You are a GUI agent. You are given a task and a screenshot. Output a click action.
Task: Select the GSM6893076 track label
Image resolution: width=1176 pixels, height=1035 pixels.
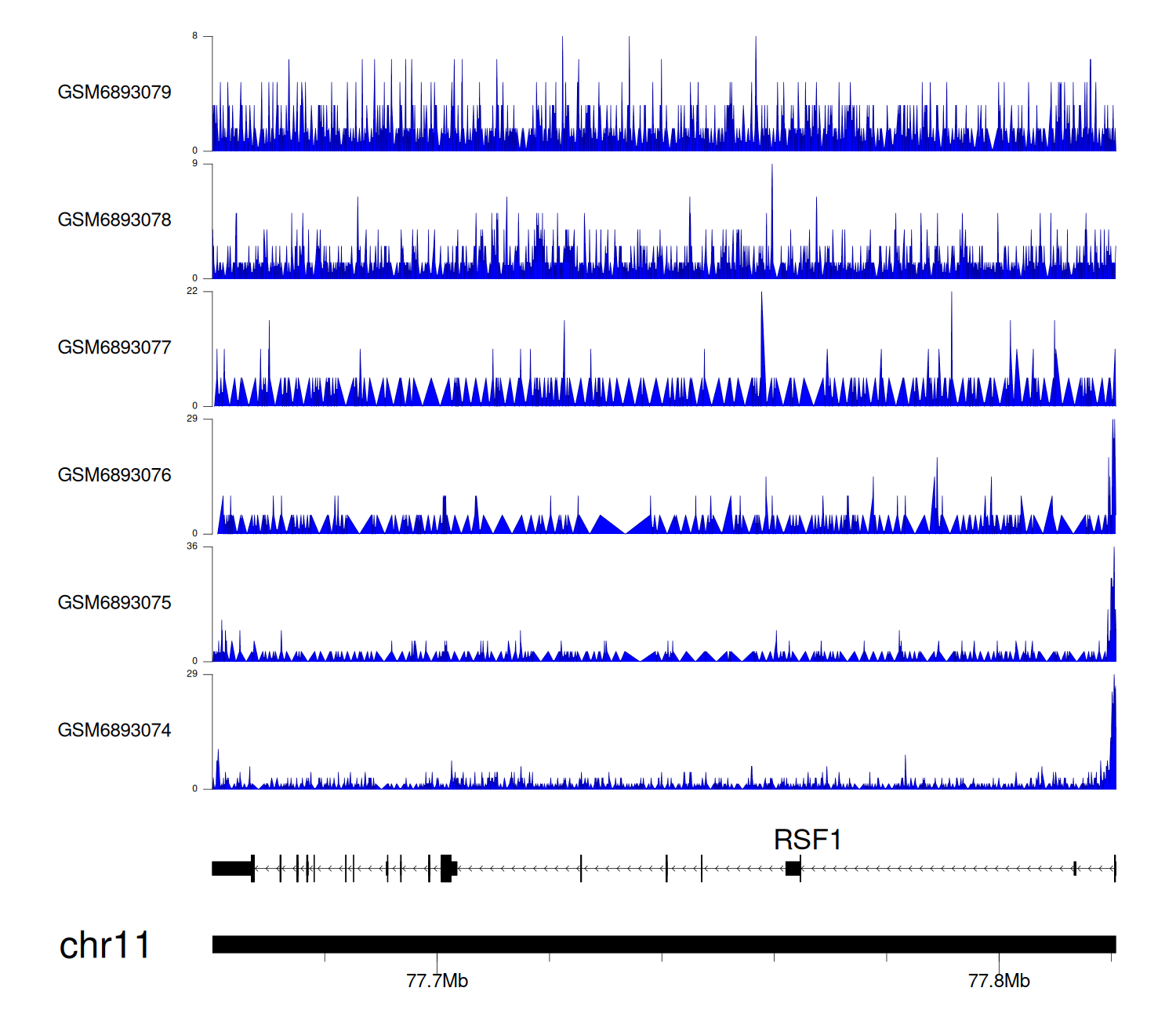coord(114,475)
